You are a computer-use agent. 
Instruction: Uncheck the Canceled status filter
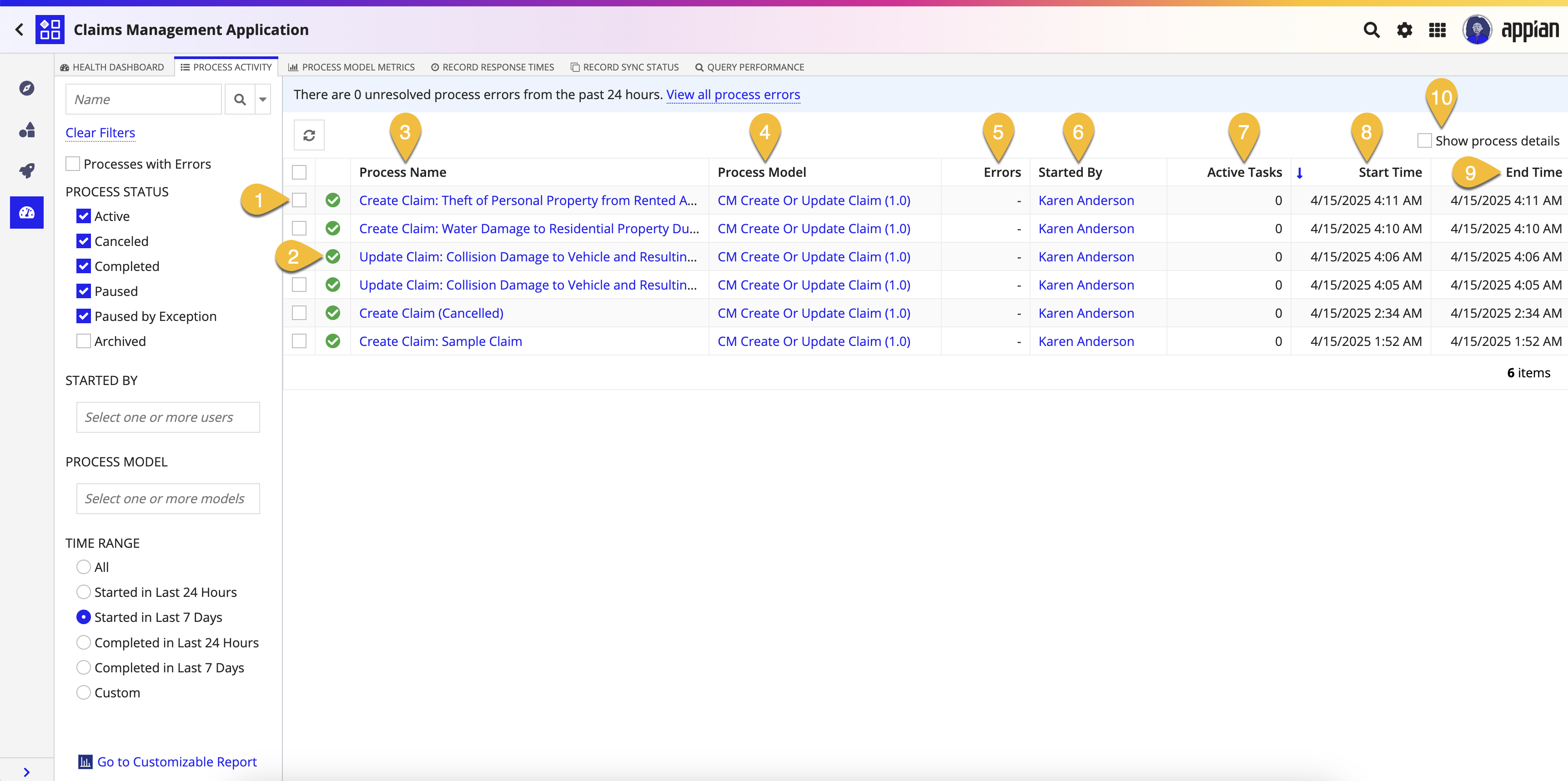coord(84,241)
